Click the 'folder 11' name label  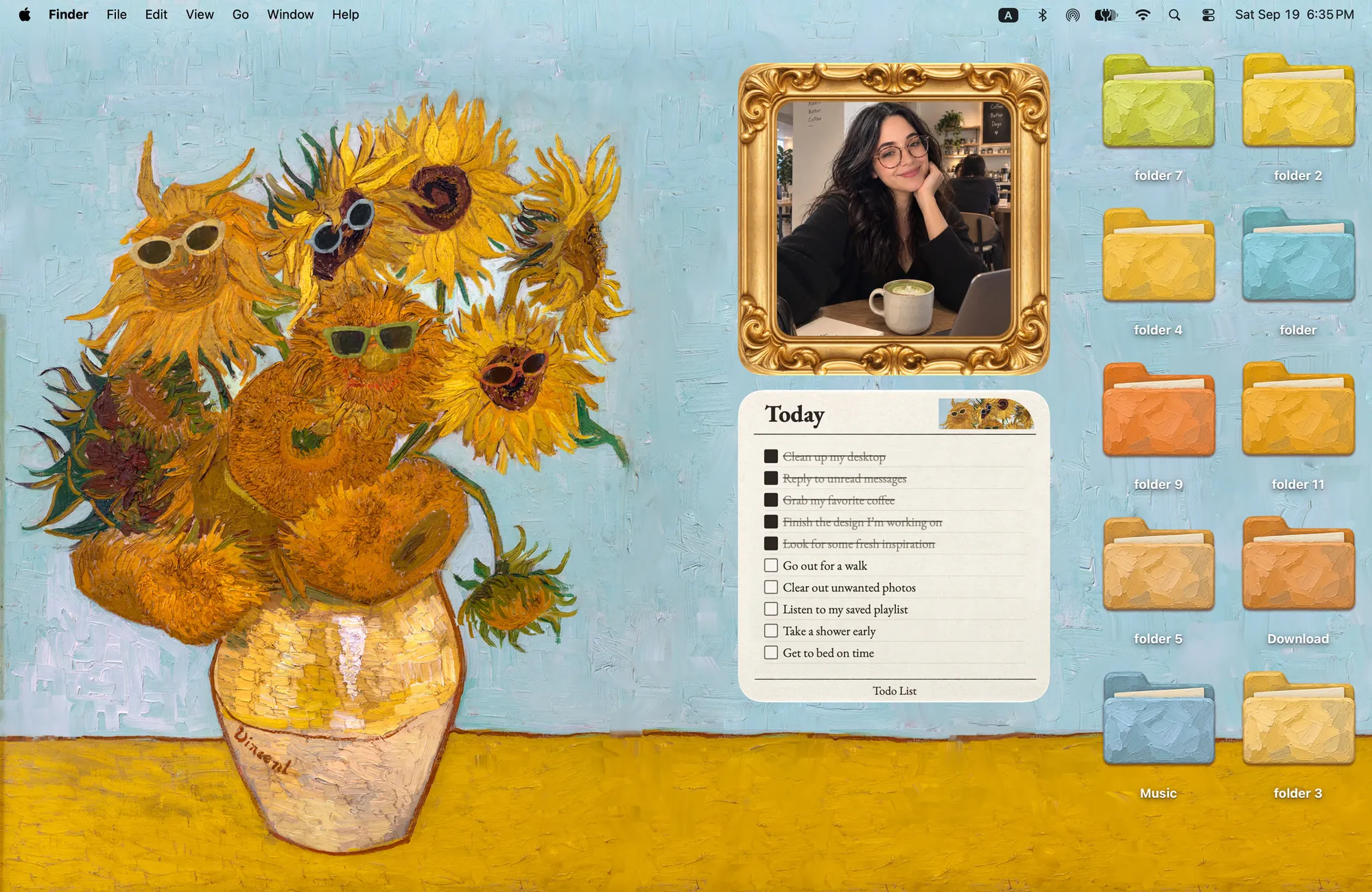click(1298, 484)
